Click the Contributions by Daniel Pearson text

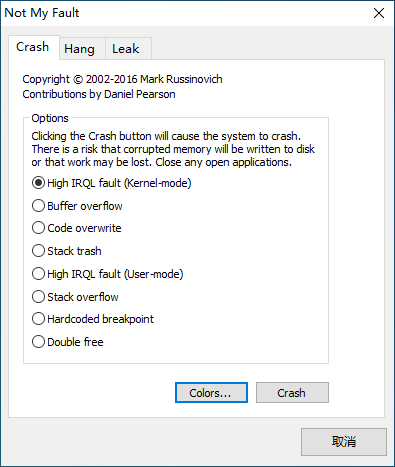[x=99, y=94]
